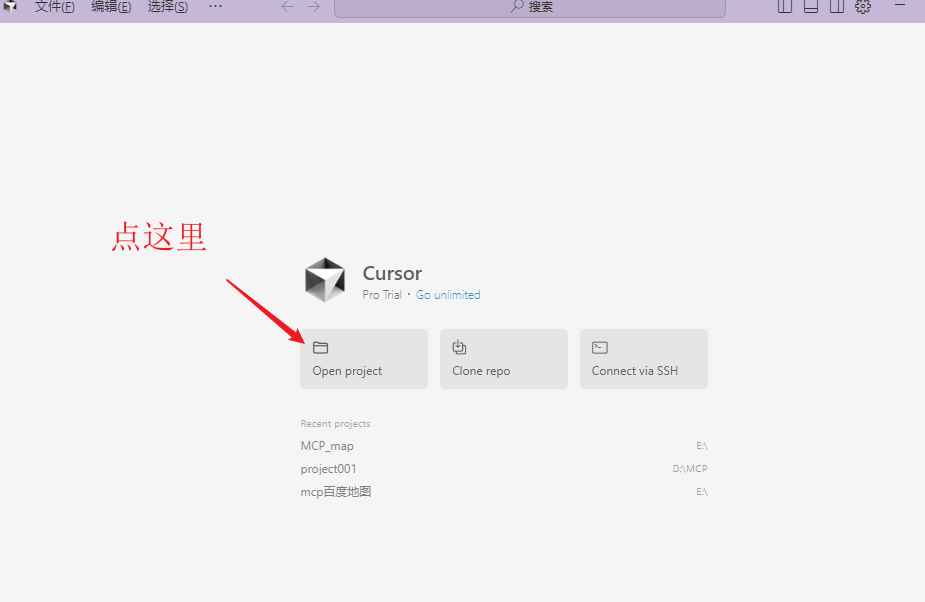Click the D:\MCP path label
Screen dimensions: 925x602
point(690,469)
